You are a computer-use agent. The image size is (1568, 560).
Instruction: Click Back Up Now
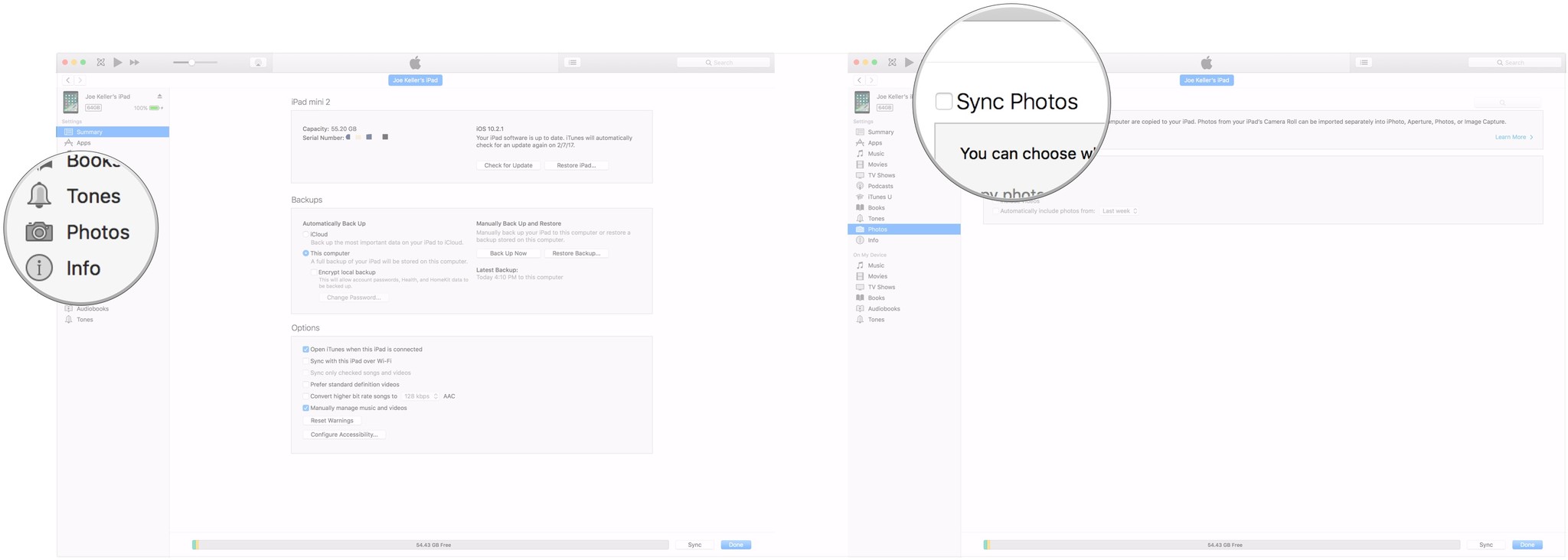click(x=508, y=253)
